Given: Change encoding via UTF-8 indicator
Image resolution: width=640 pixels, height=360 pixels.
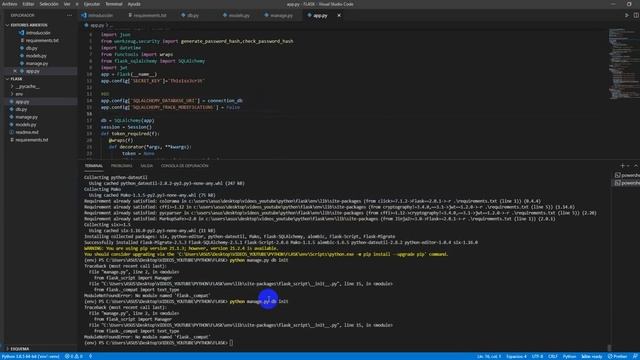Looking at the screenshot, I should click(x=537, y=356).
